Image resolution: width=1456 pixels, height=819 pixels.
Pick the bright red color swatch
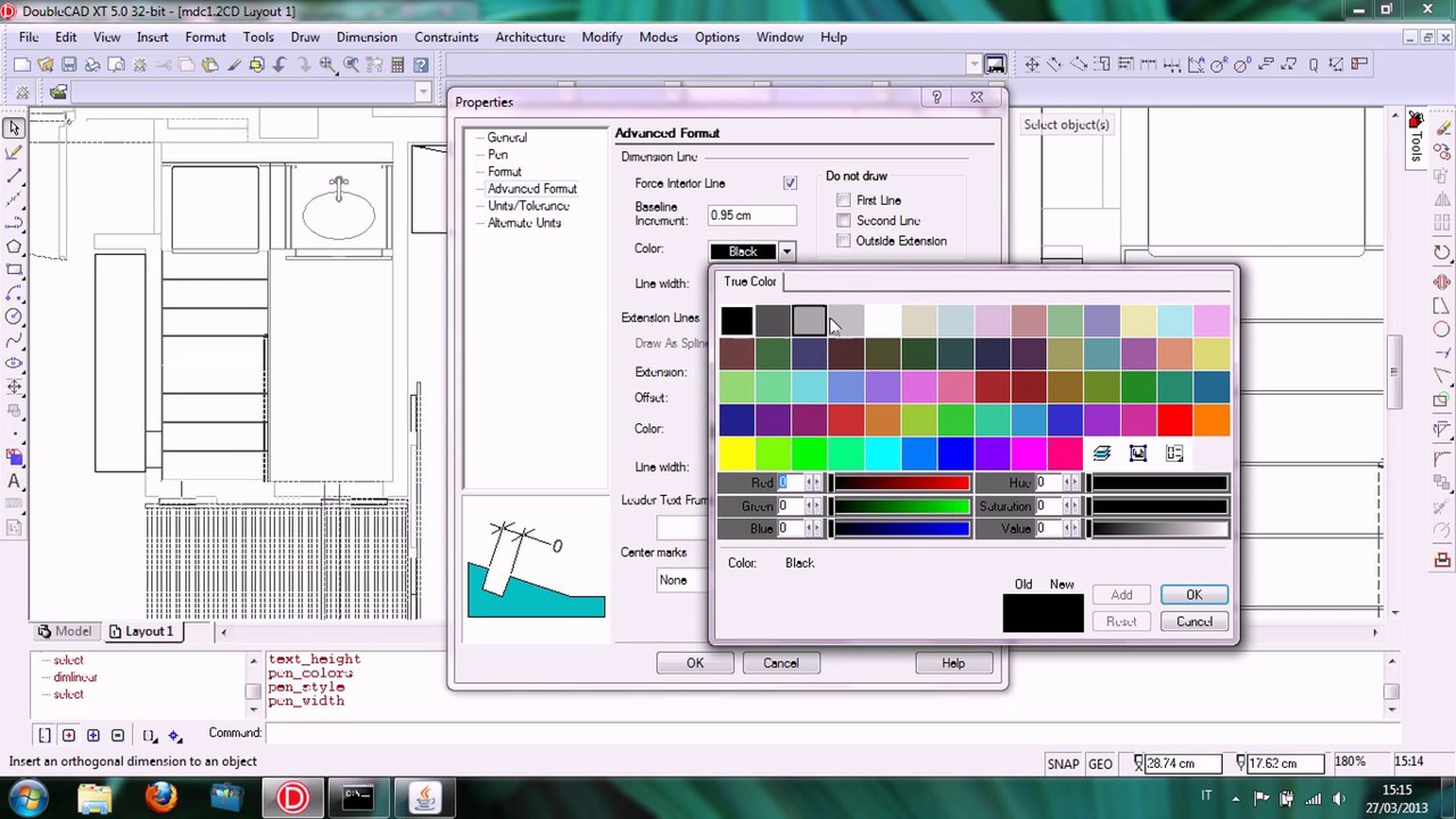(x=1175, y=420)
